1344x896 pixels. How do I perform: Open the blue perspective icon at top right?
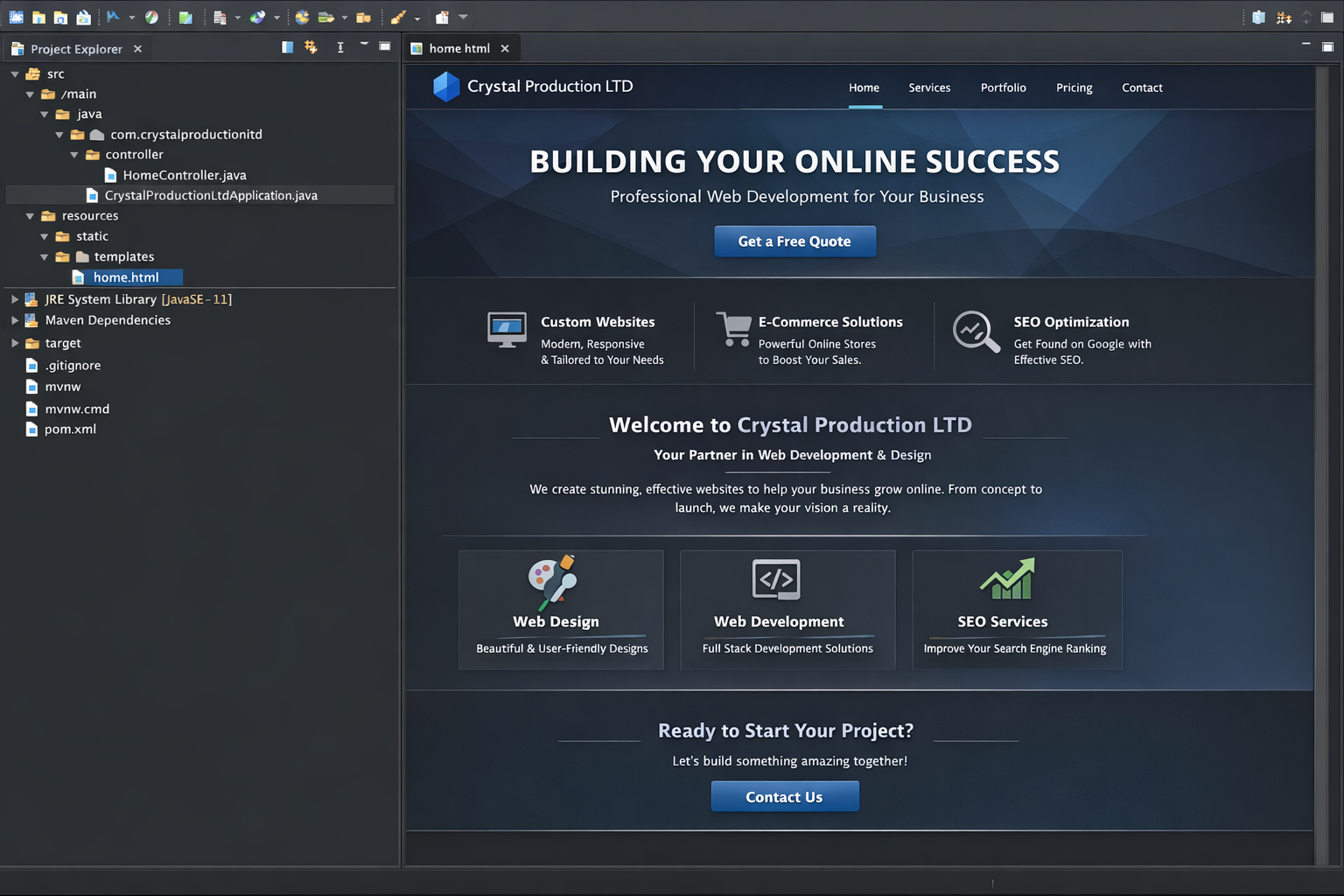pyautogui.click(x=1258, y=17)
